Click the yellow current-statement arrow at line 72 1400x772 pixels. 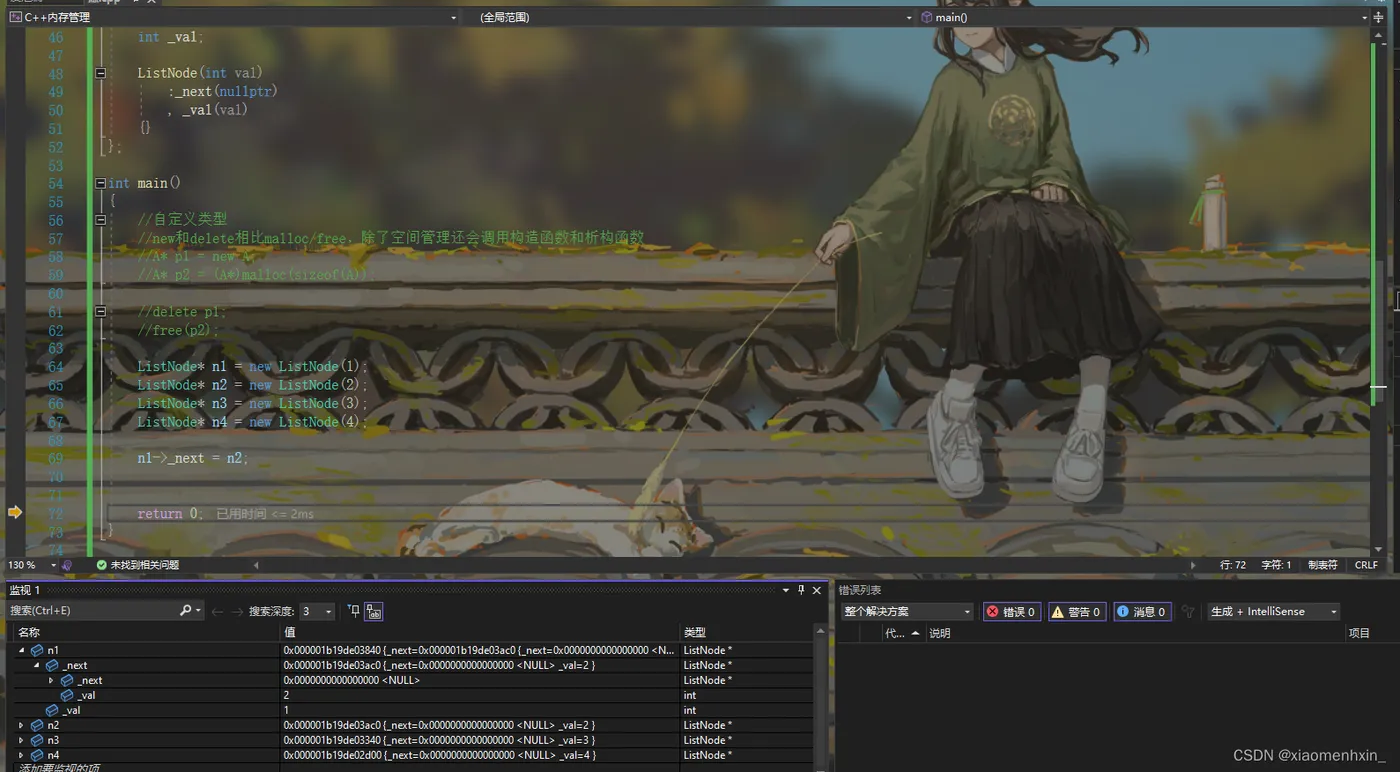[15, 512]
